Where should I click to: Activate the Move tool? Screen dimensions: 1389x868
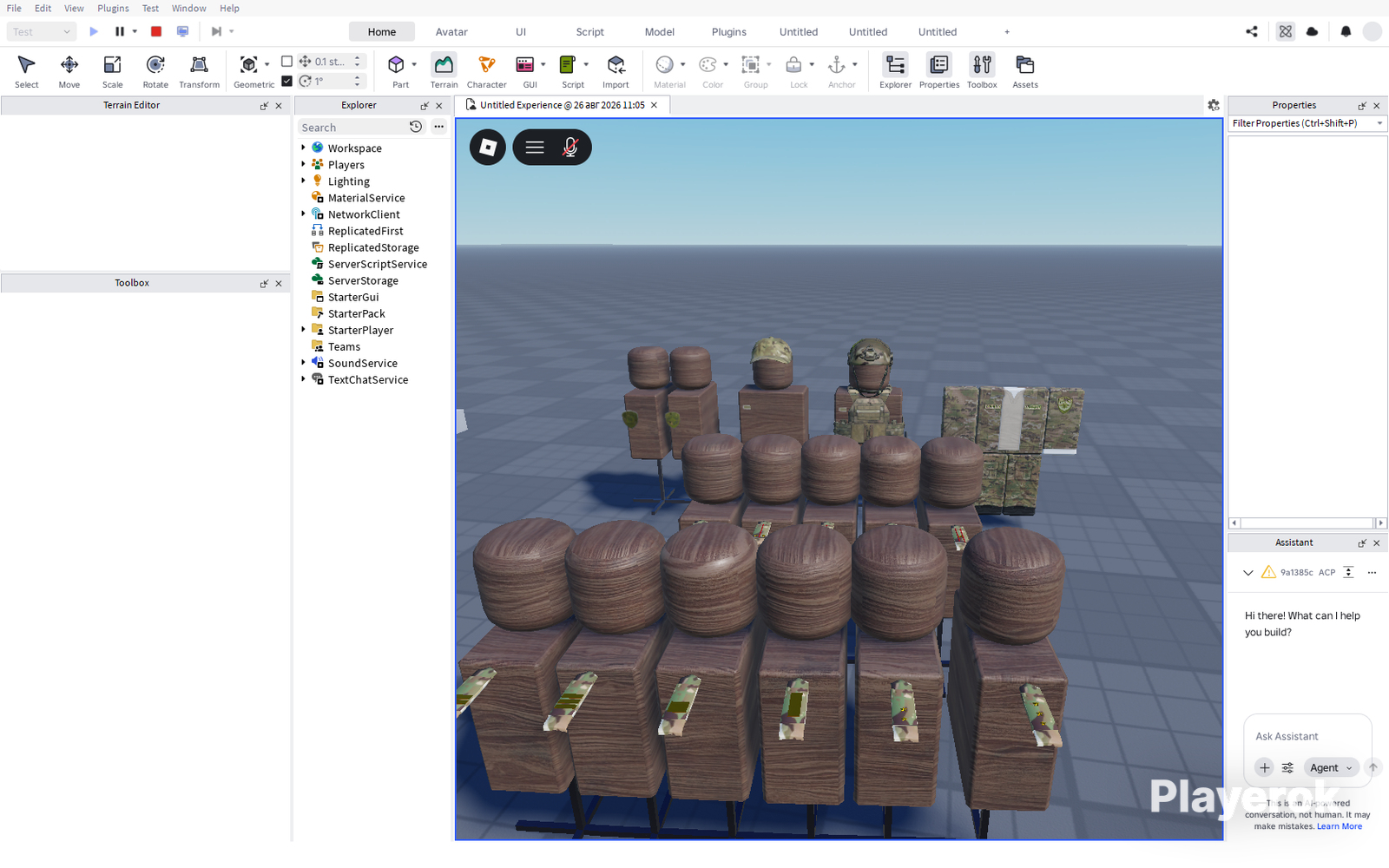coord(69,71)
